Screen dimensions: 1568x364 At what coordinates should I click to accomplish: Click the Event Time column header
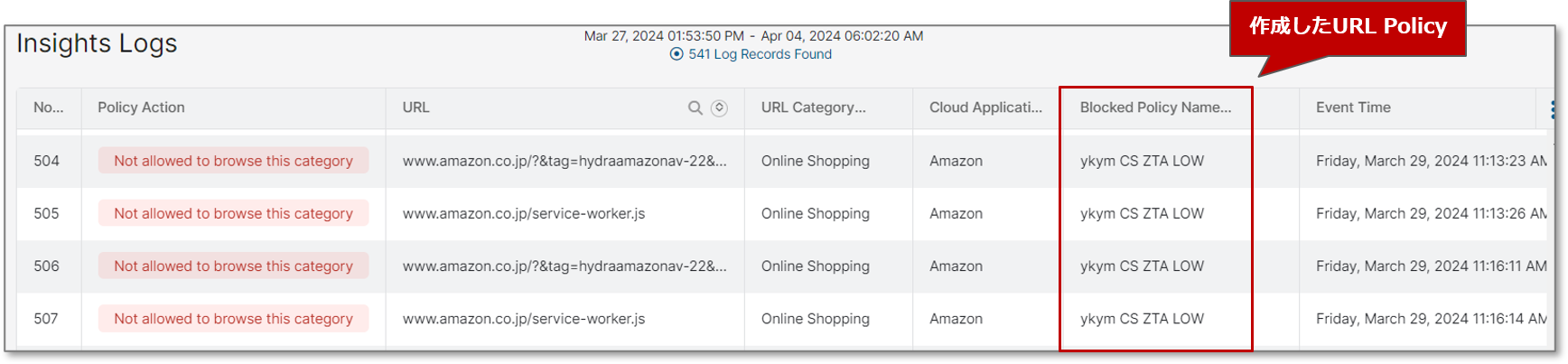tap(1353, 107)
